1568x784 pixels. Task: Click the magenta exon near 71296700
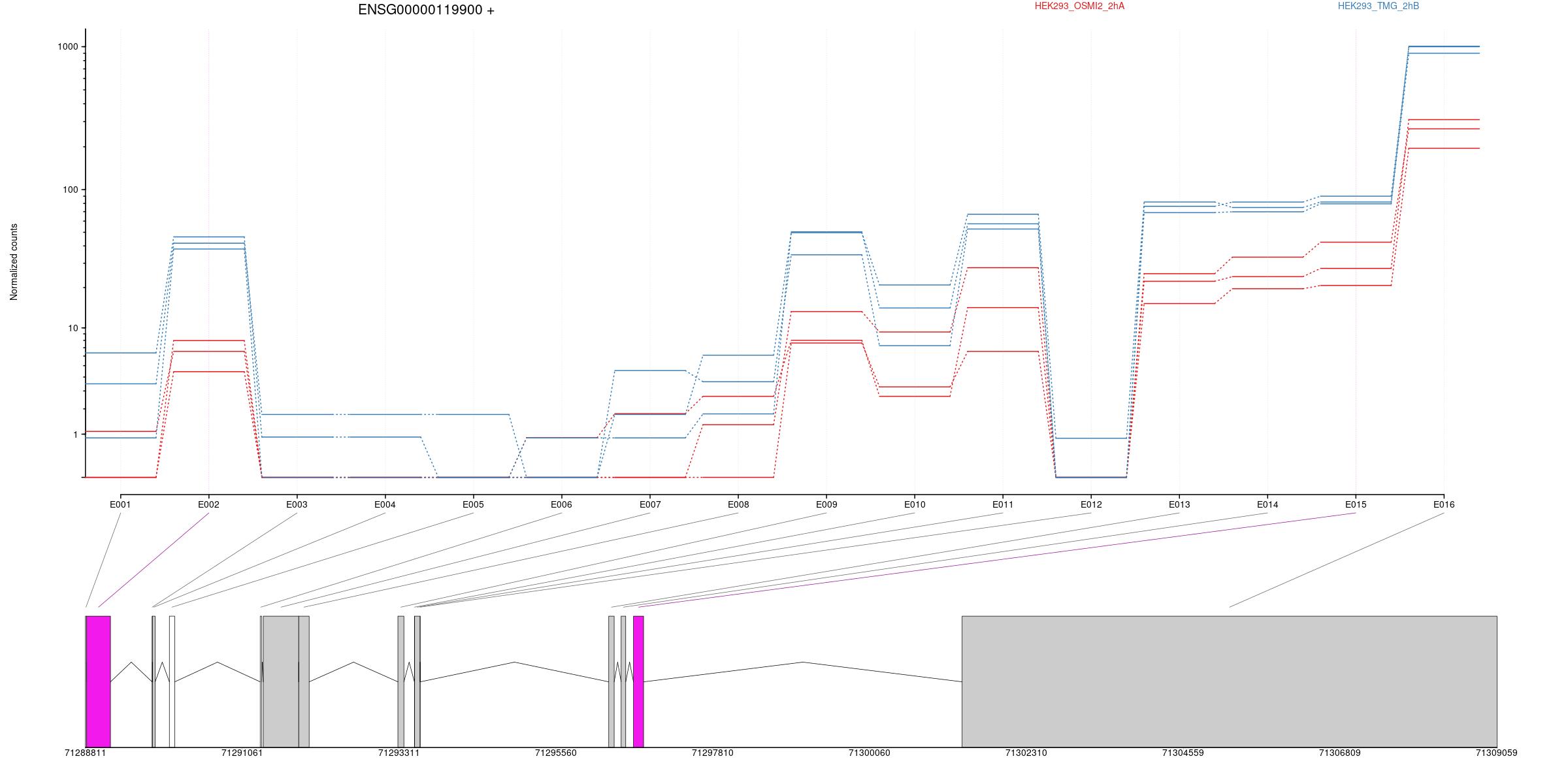coord(638,681)
